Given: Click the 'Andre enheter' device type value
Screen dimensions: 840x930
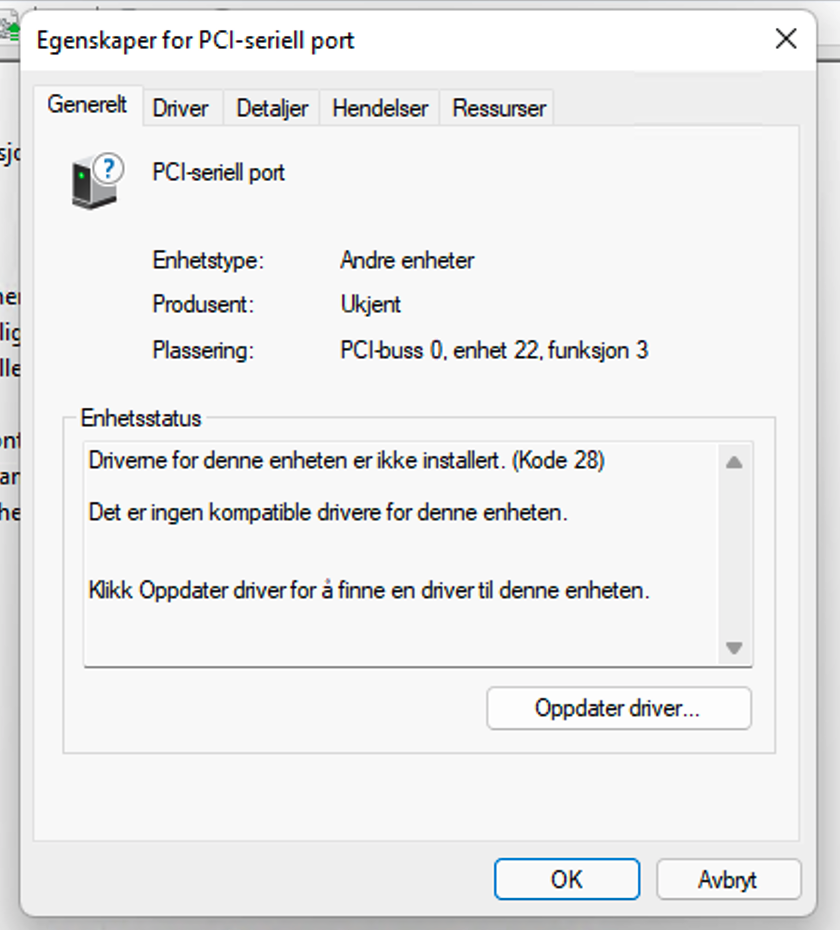Looking at the screenshot, I should tap(407, 260).
